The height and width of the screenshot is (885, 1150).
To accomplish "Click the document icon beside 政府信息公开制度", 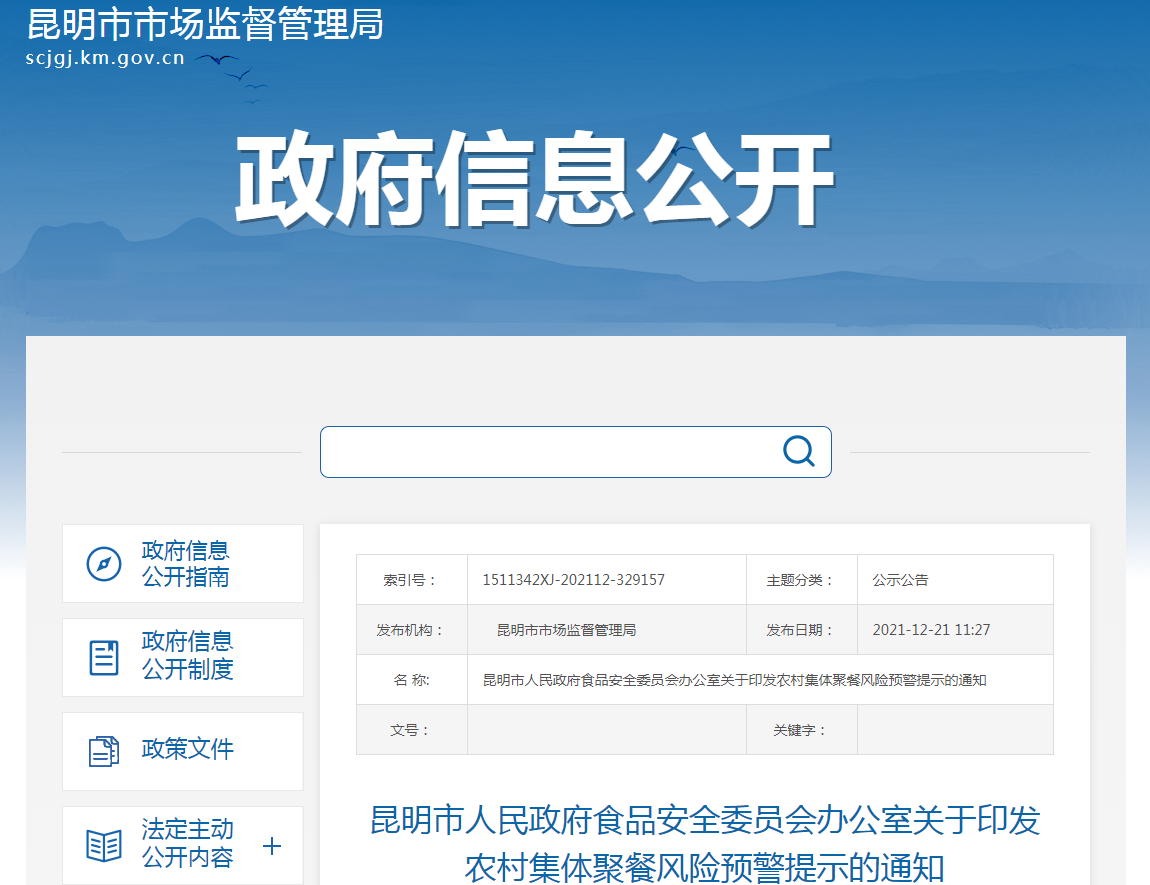I will (x=104, y=658).
